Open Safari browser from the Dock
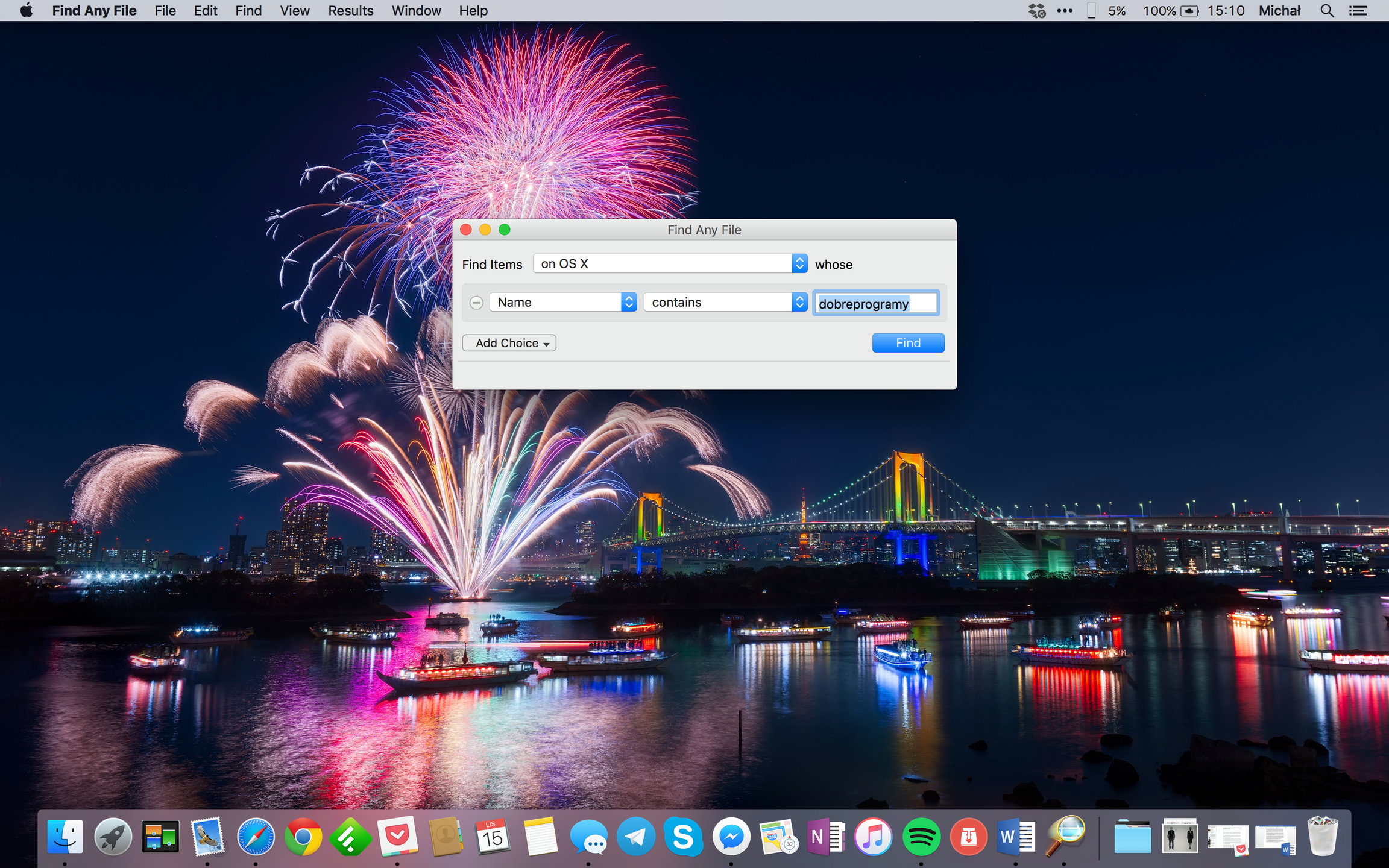The width and height of the screenshot is (1389, 868). point(256,837)
